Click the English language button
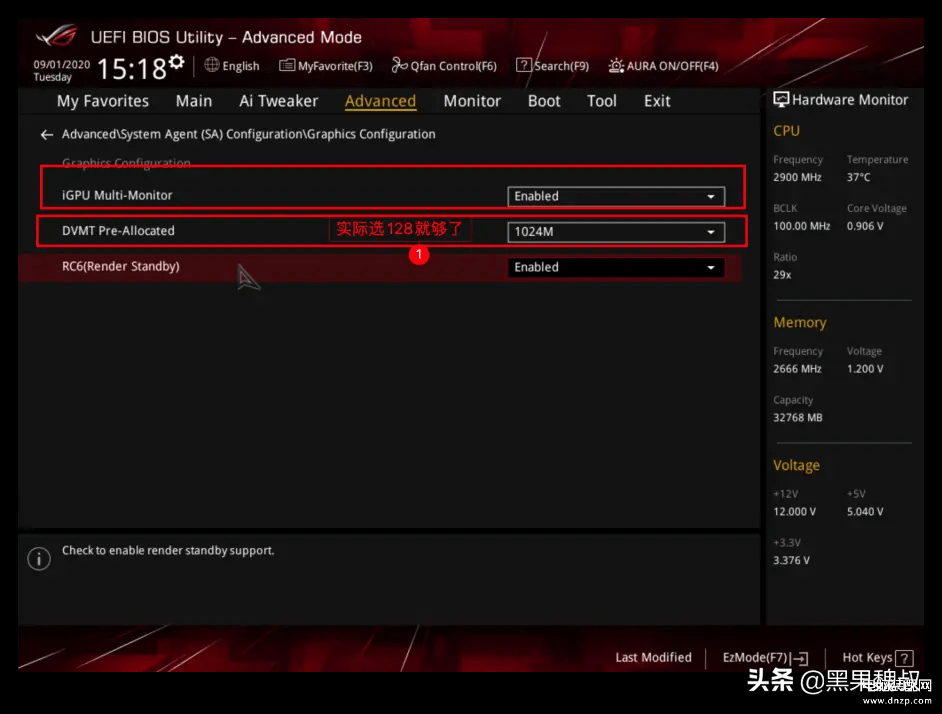 (x=232, y=66)
